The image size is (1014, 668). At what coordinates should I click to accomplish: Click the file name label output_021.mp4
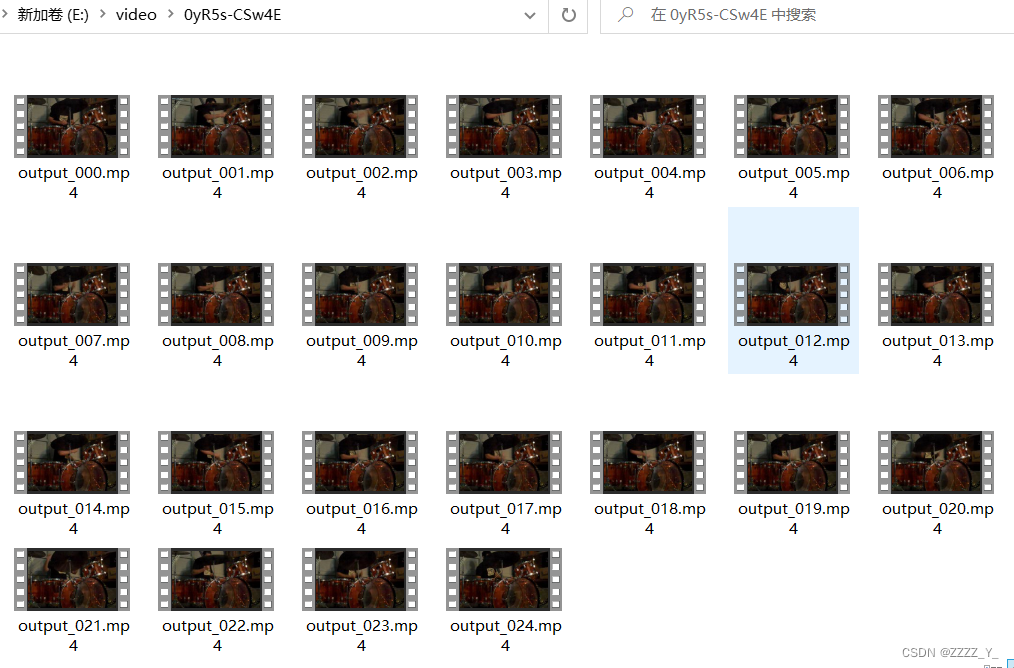[x=73, y=636]
